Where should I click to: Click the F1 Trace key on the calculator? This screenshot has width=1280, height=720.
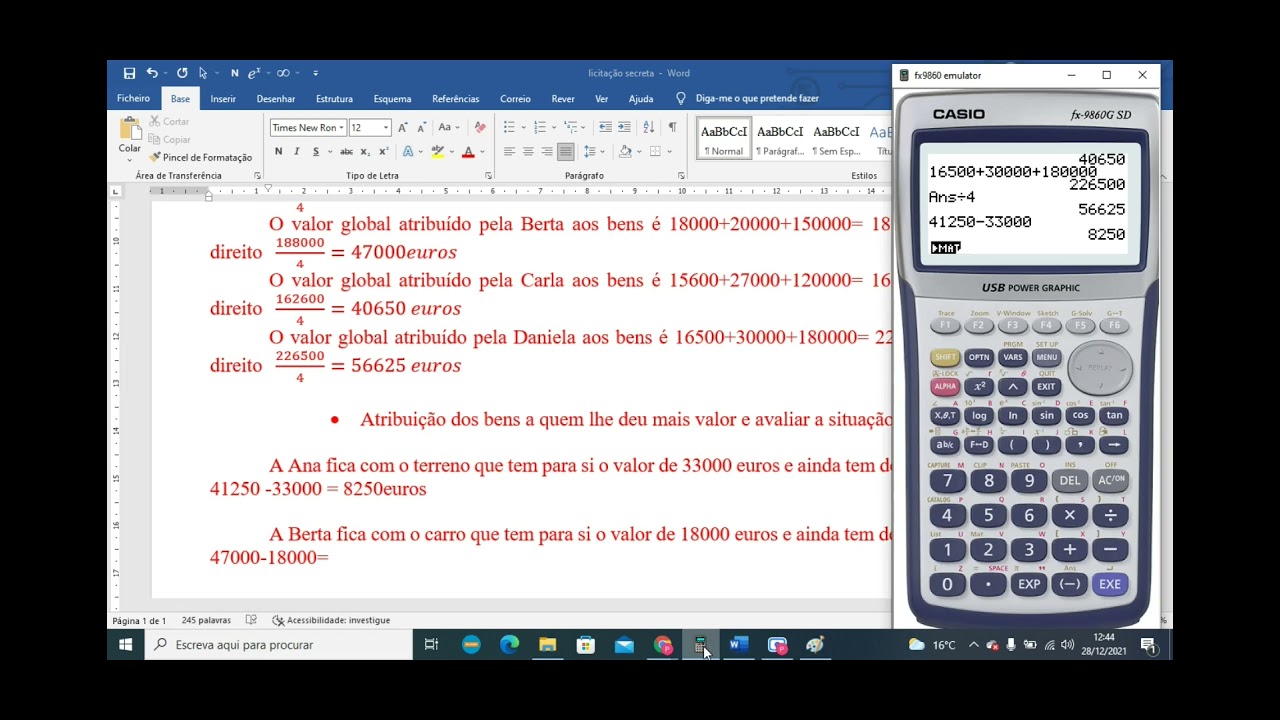click(x=944, y=326)
